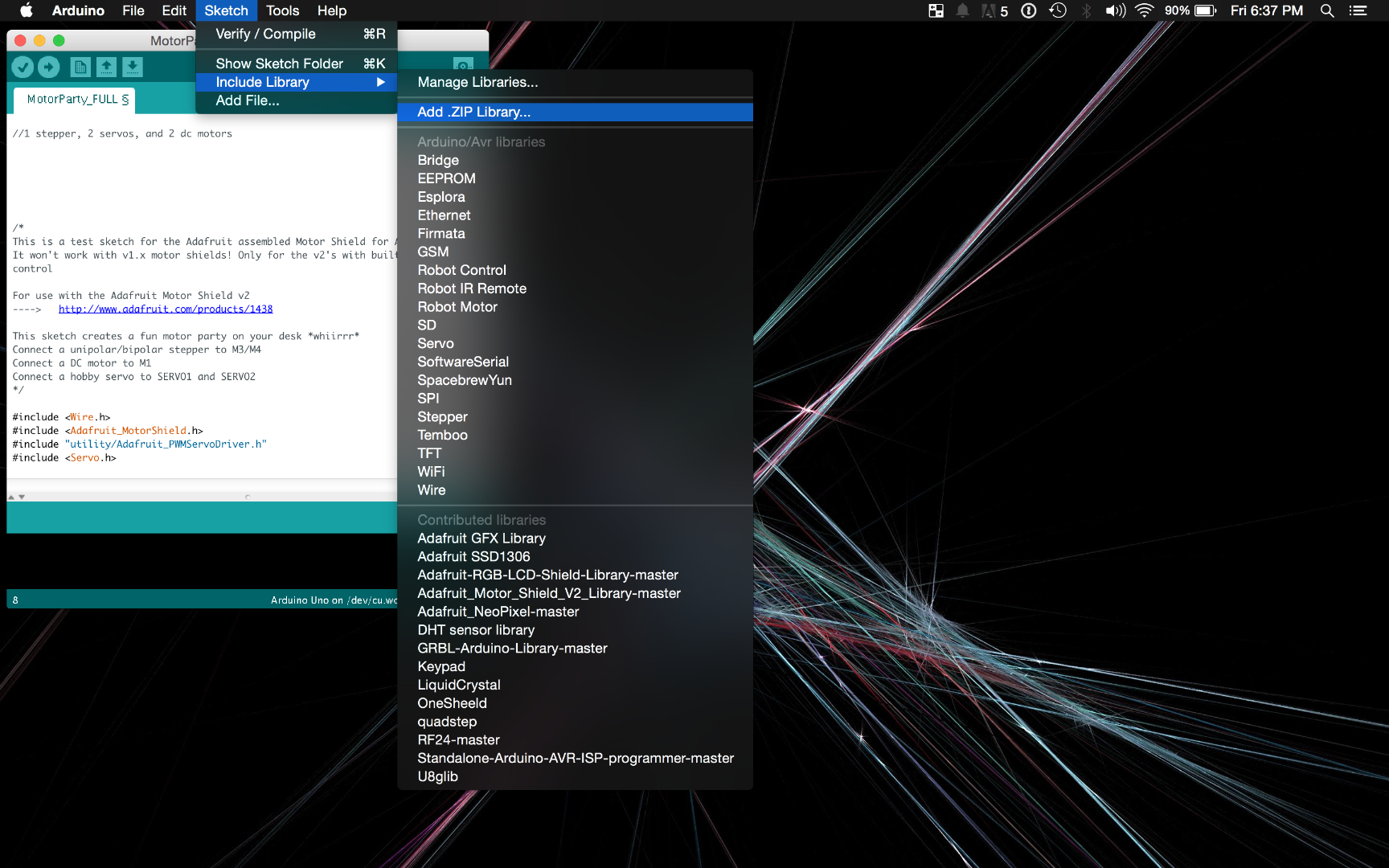Select the Robot IR Remote library
The image size is (1389, 868).
tap(575, 289)
